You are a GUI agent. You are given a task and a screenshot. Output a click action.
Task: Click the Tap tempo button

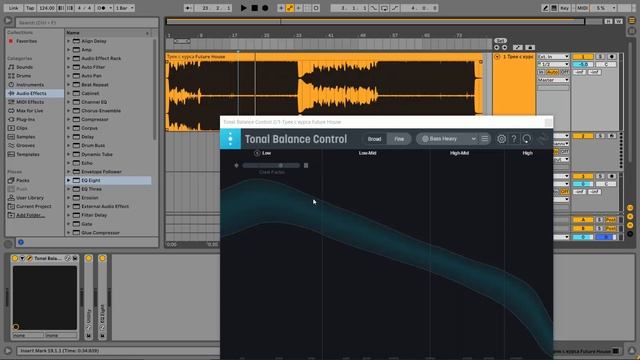coord(30,8)
